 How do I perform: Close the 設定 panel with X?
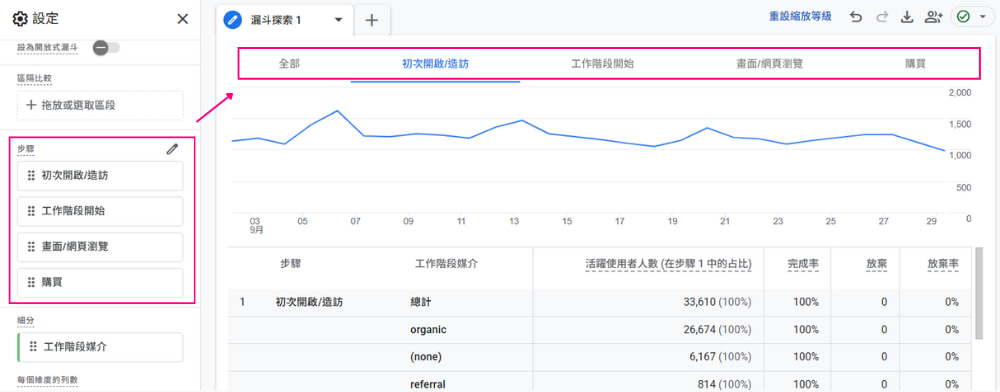(x=182, y=19)
